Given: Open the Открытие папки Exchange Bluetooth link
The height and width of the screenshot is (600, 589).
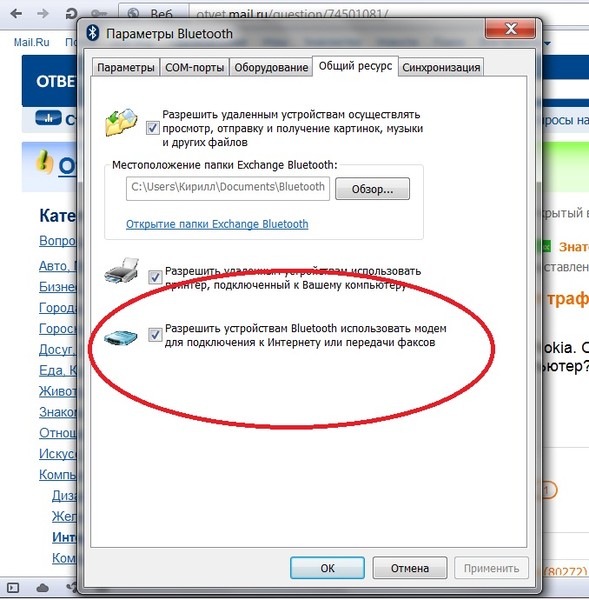Looking at the screenshot, I should (217, 224).
